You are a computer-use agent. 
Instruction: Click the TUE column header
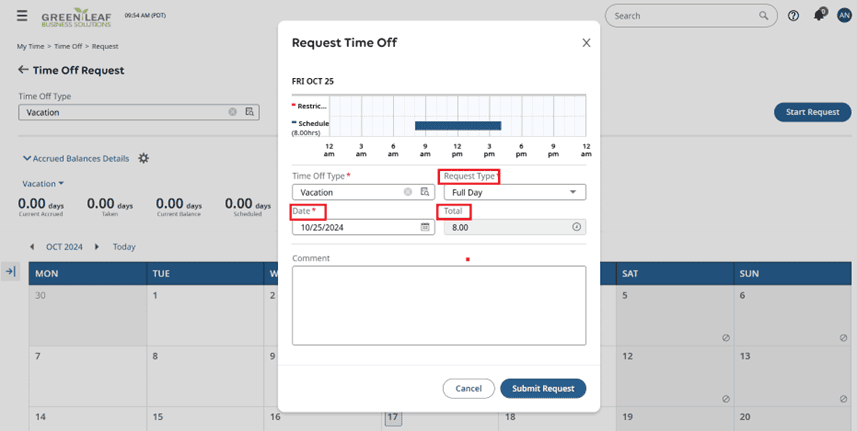tap(205, 273)
